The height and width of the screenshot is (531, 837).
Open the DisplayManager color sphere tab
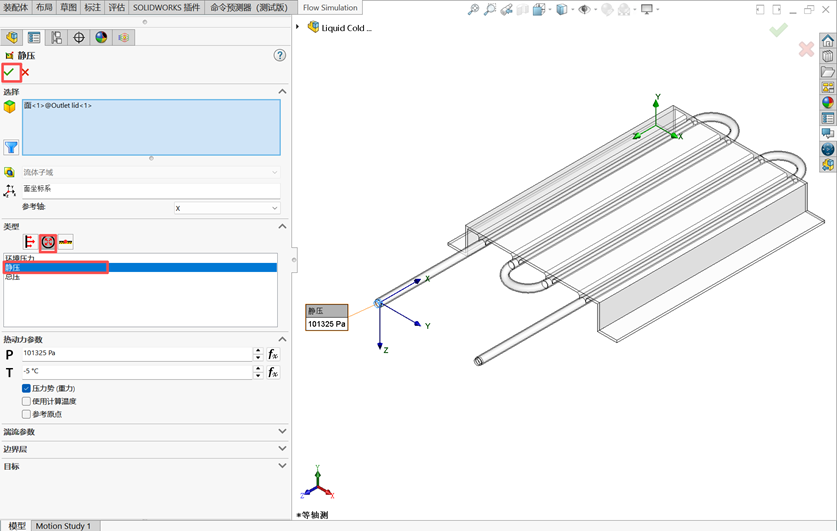[x=101, y=37]
